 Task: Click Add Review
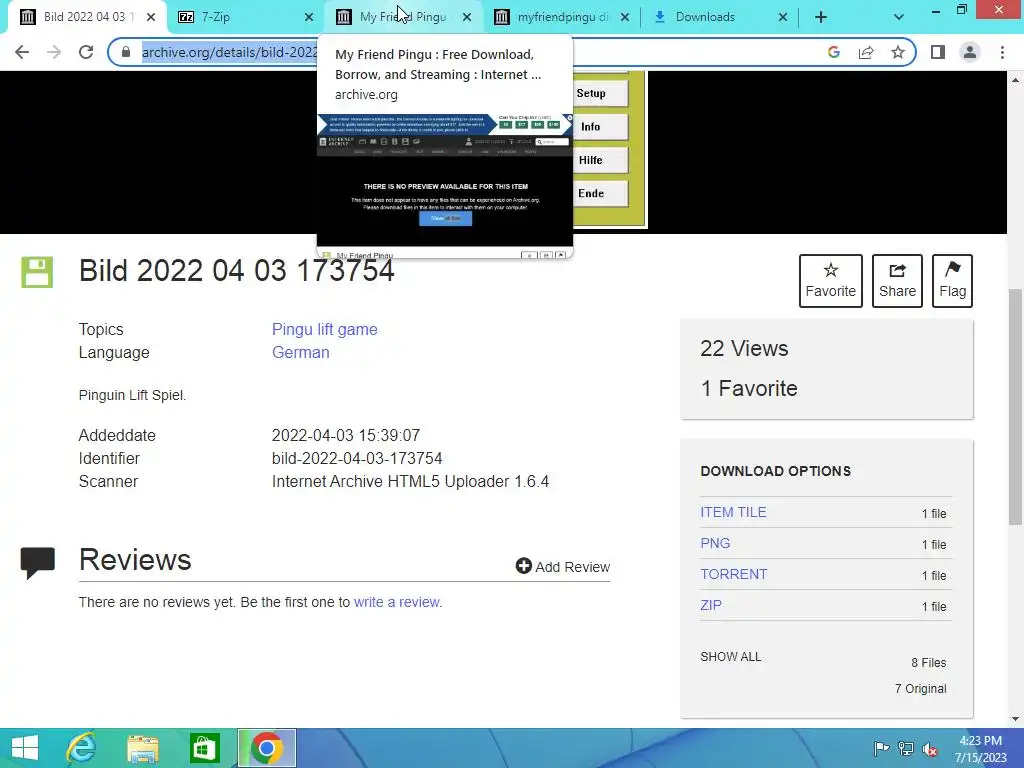(563, 566)
